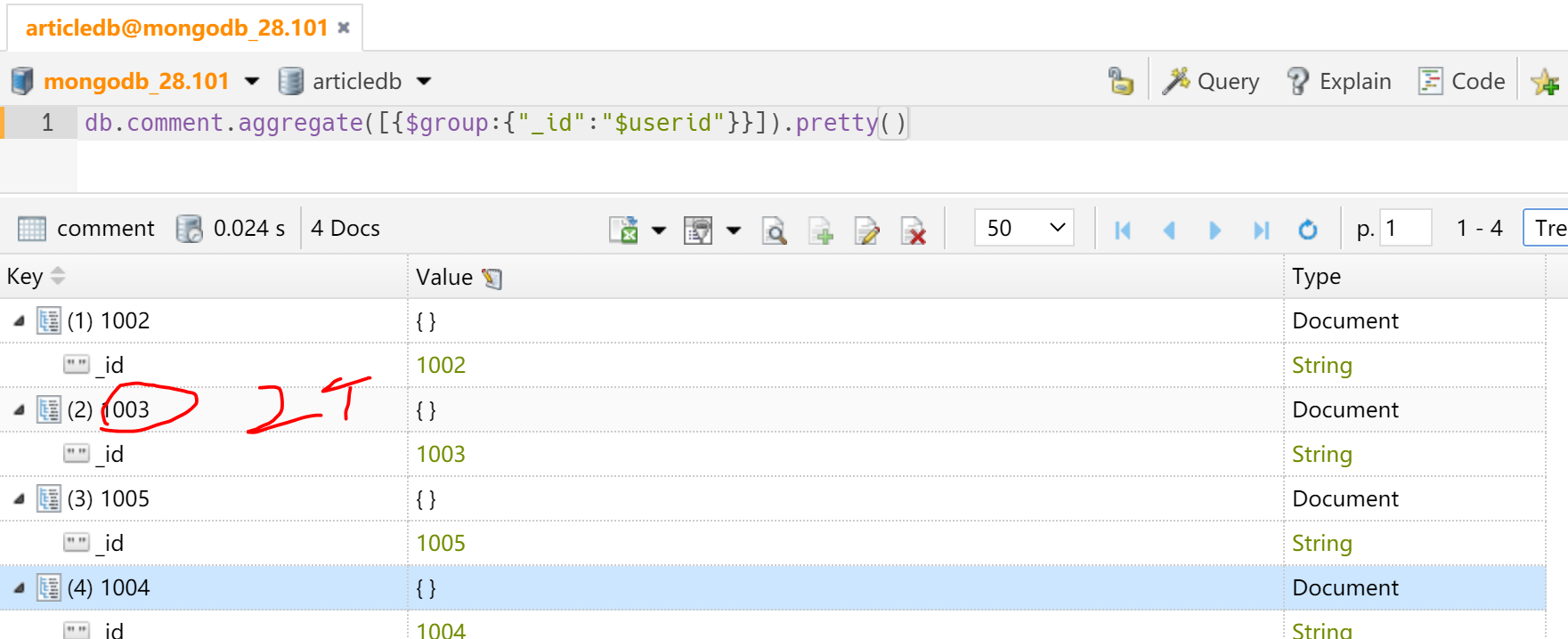Click the find in results magnifier icon
The width and height of the screenshot is (1568, 639).
(x=774, y=230)
